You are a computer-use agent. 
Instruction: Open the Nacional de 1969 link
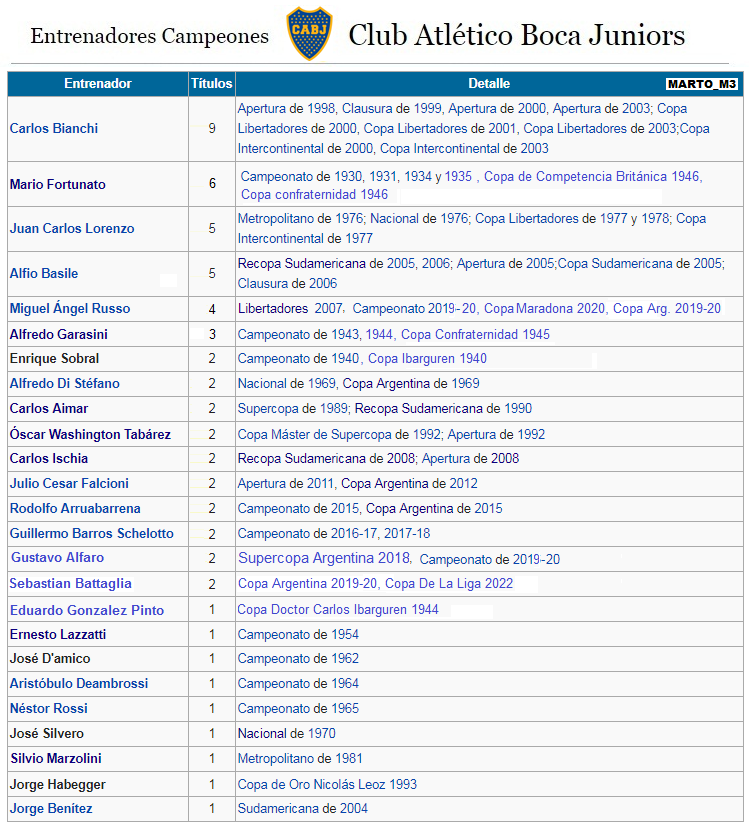point(286,383)
